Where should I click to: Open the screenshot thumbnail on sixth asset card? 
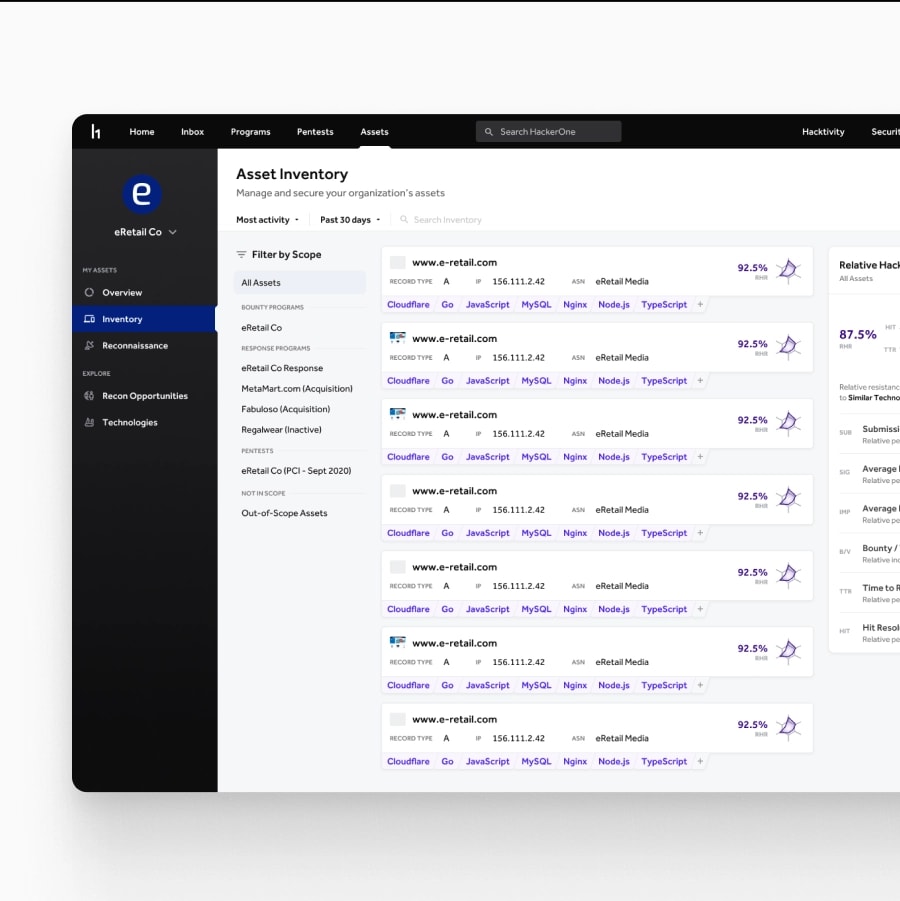click(398, 642)
